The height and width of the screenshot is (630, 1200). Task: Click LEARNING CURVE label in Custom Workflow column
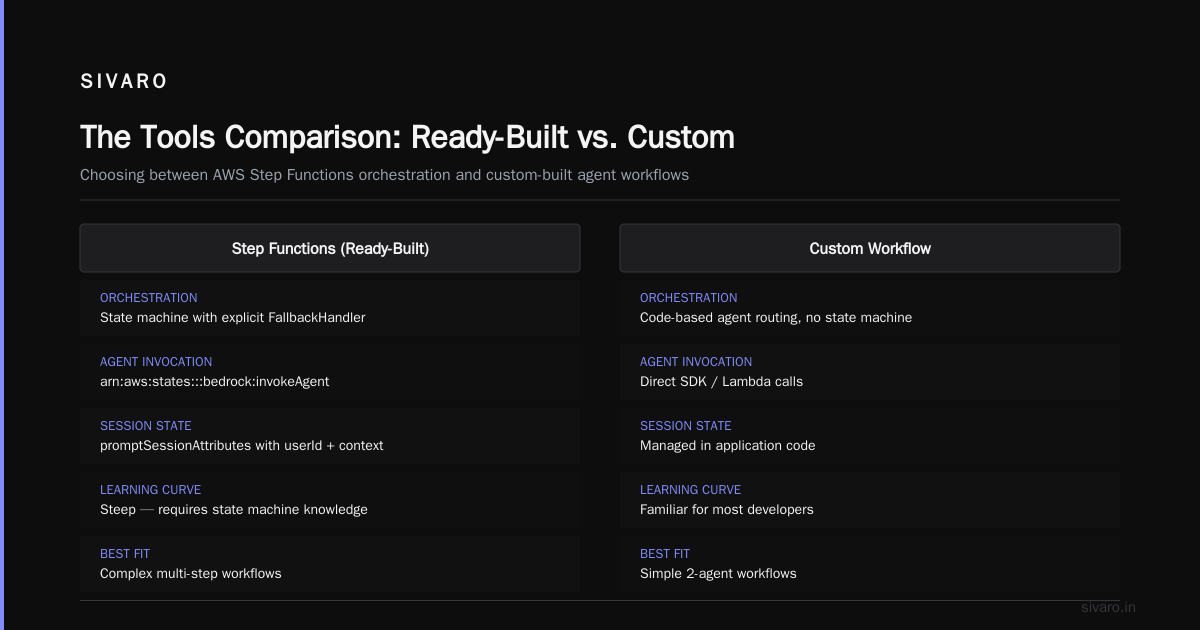pyautogui.click(x=691, y=490)
